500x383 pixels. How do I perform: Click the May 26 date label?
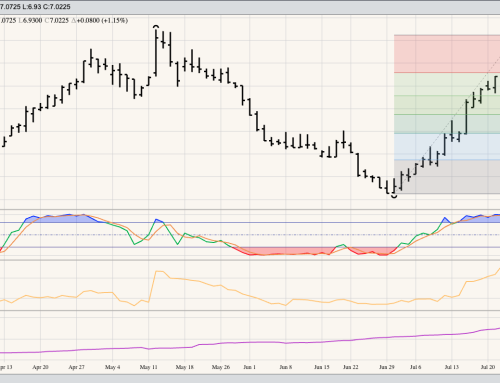221,367
